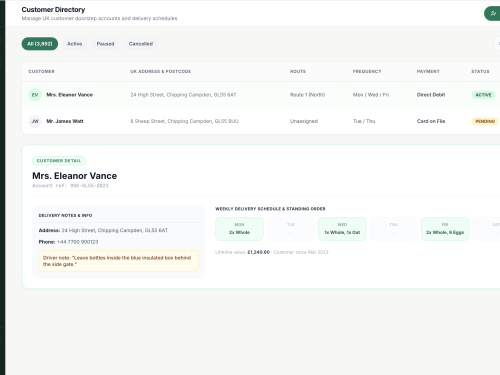Click the Payment column header

[x=428, y=72]
